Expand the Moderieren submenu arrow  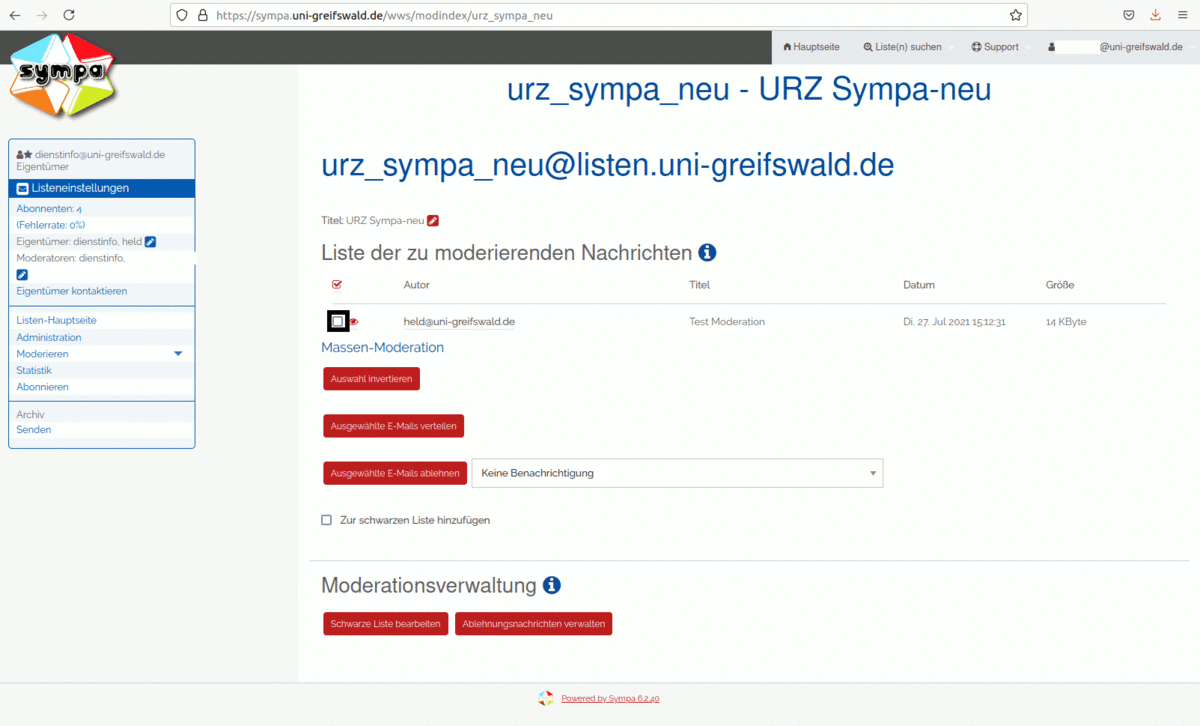coord(178,354)
